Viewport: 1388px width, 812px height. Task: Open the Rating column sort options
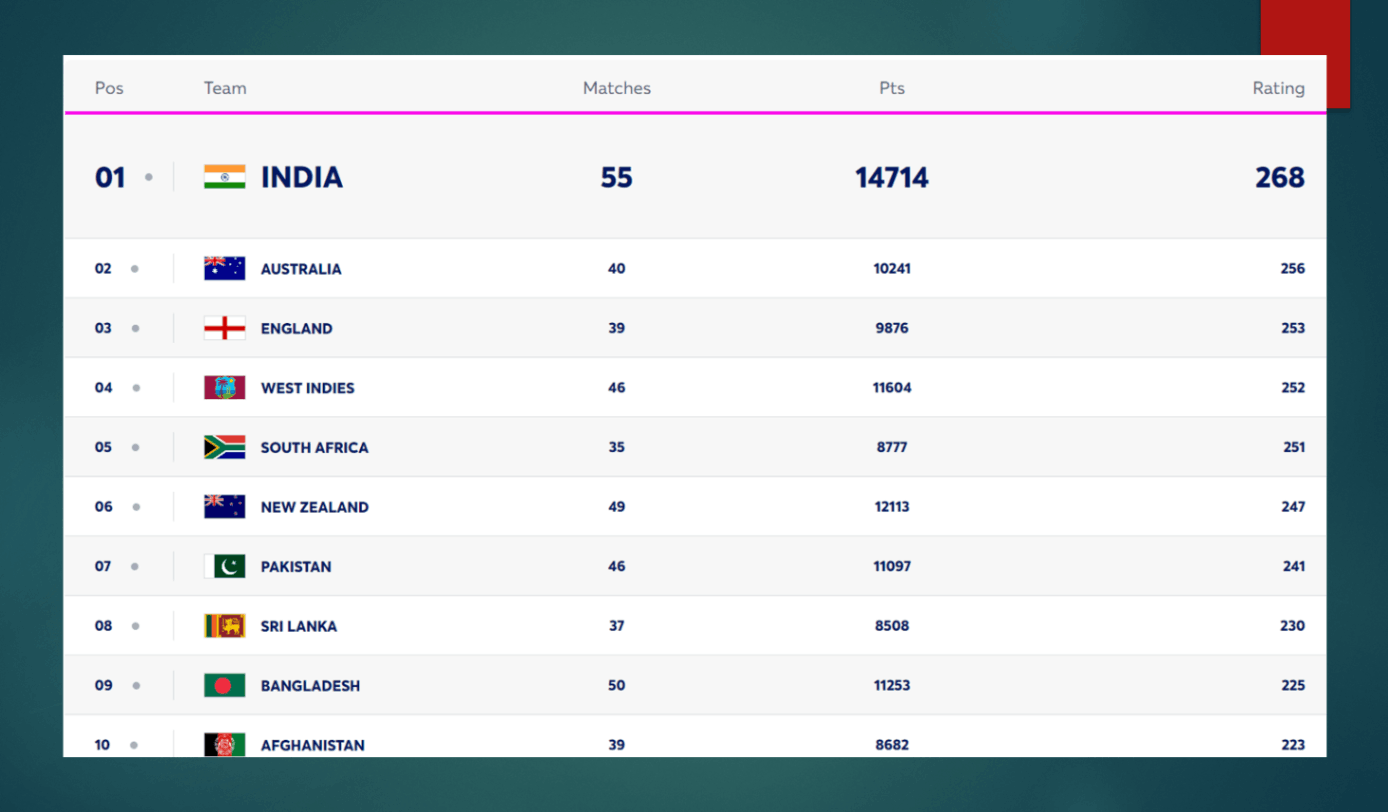[1278, 88]
